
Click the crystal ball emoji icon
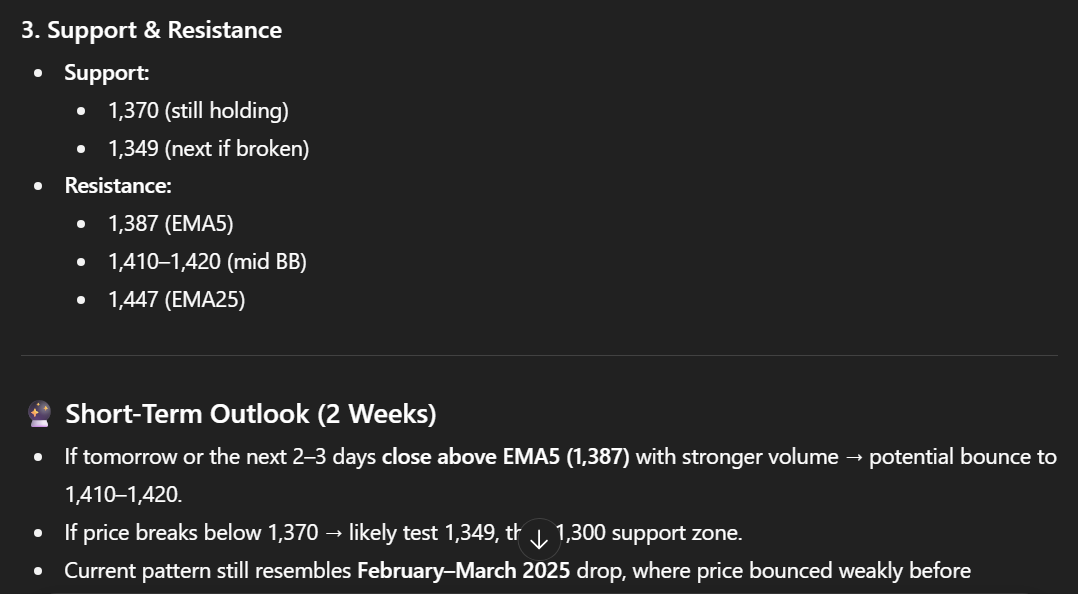coord(39,414)
